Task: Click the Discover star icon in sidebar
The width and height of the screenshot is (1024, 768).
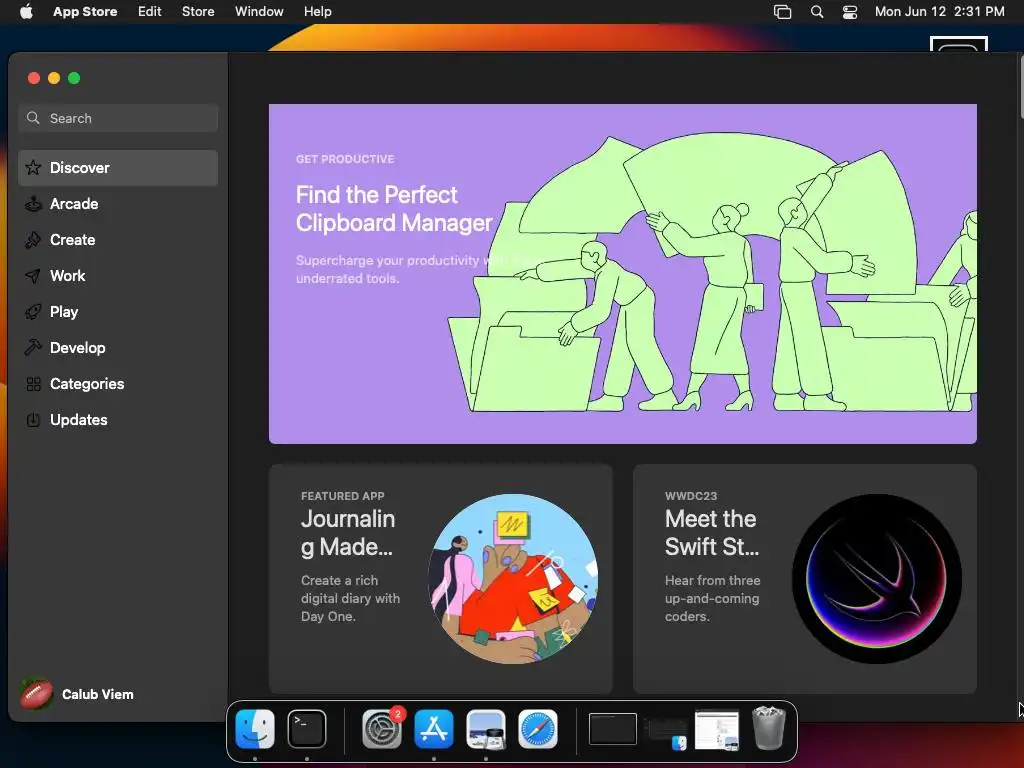Action: (33, 168)
